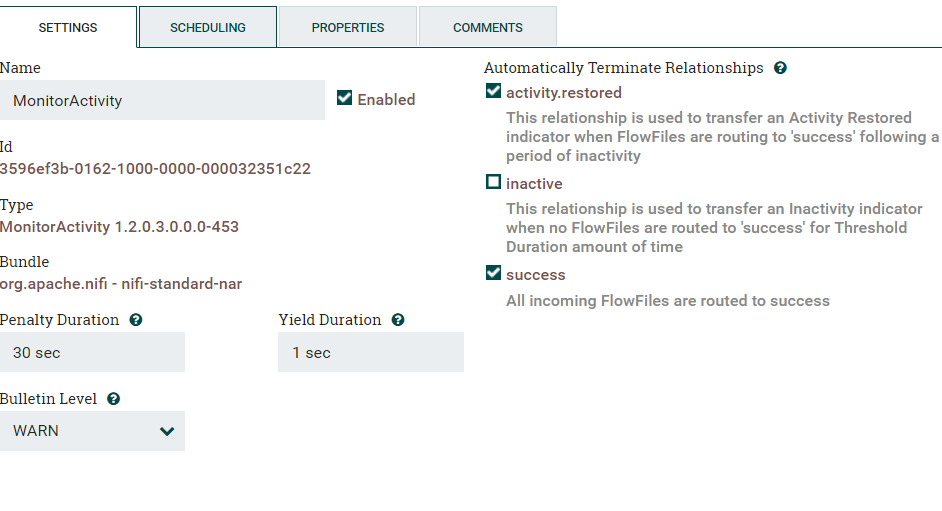Open the Properties tab
This screenshot has width=942, height=511.
click(x=348, y=27)
